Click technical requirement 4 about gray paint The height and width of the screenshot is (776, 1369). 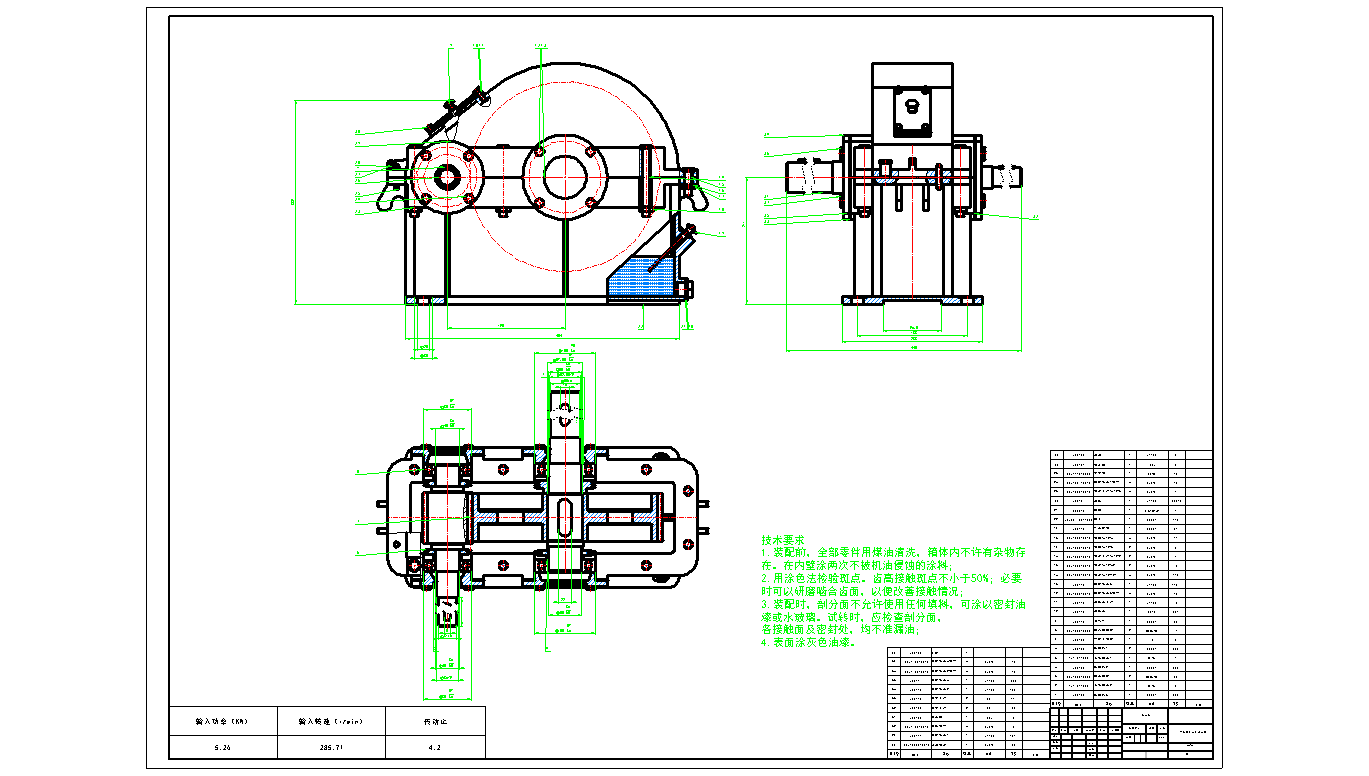(x=810, y=643)
